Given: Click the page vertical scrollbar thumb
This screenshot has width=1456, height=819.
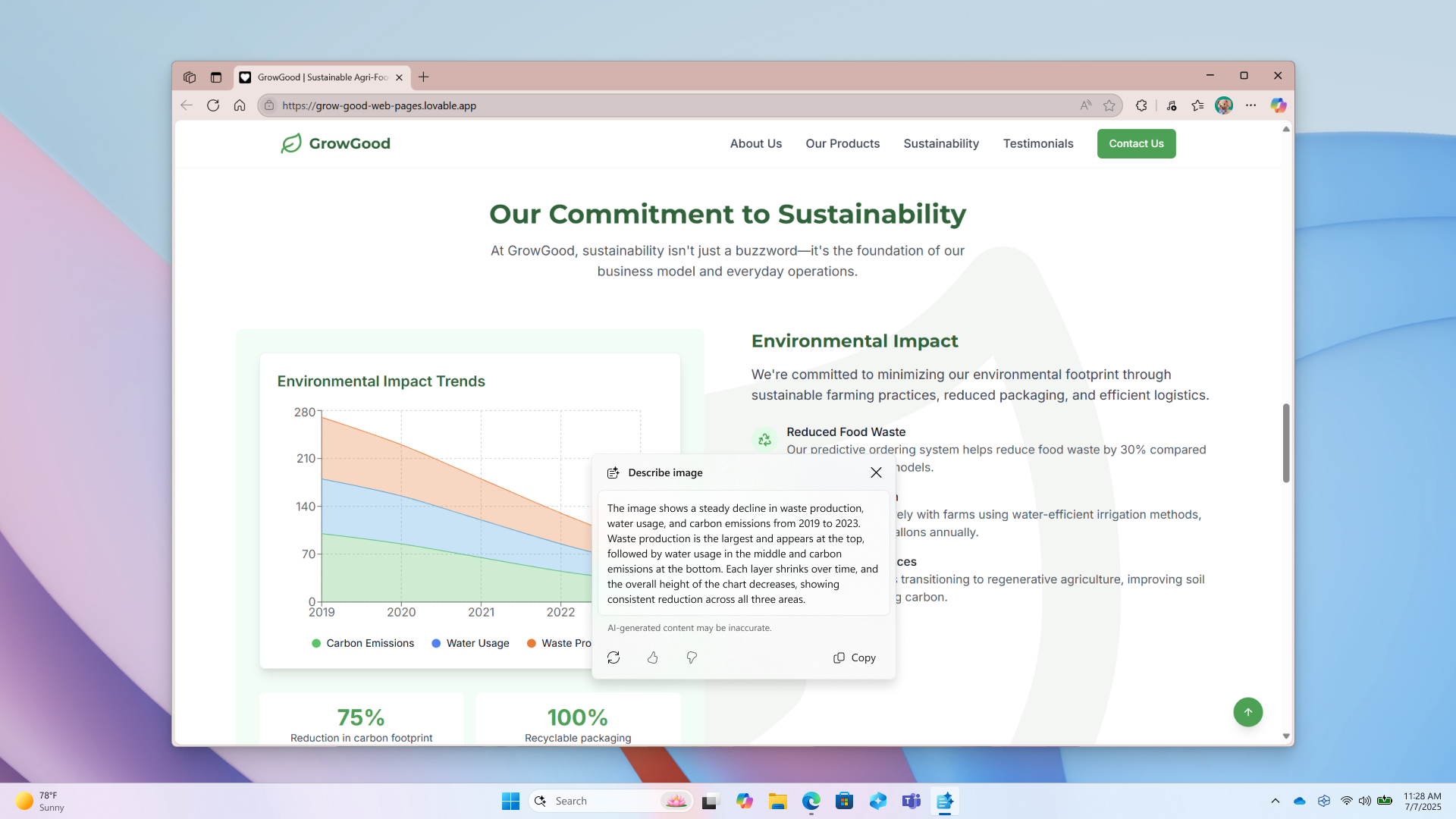Looking at the screenshot, I should coord(1285,442).
